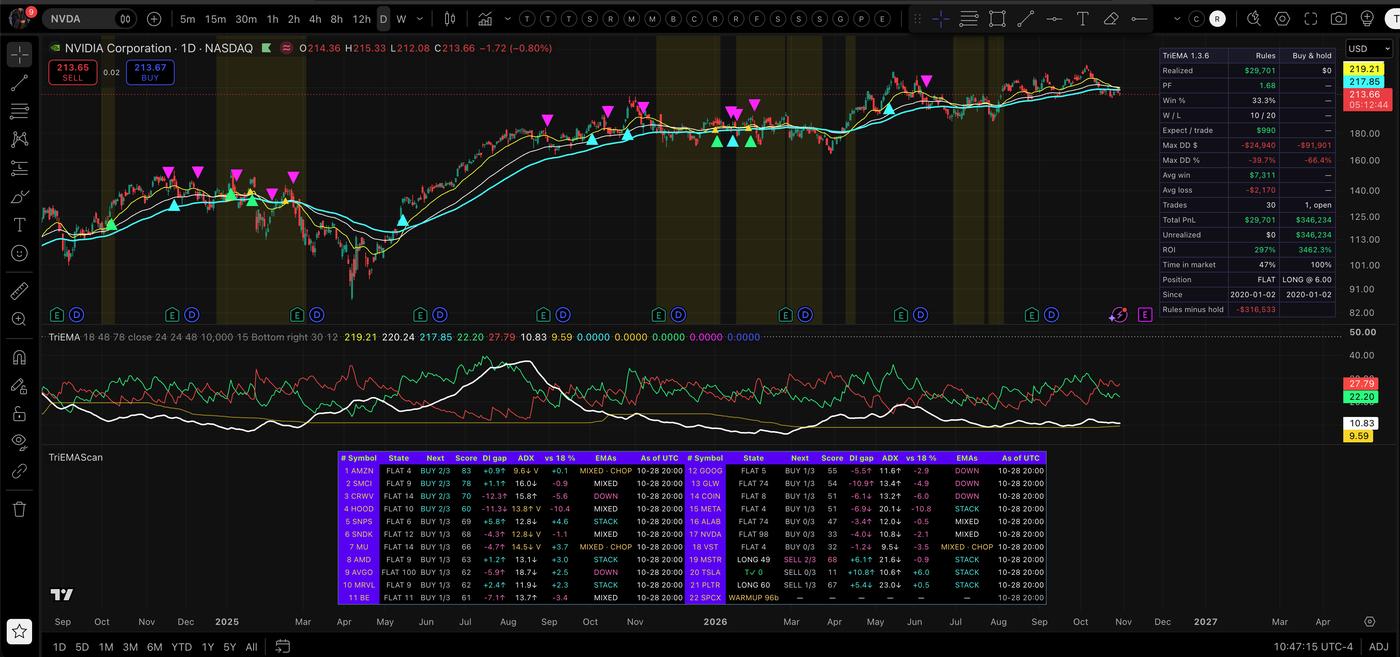Hide all drawings with the eye icon
Image resolution: width=1400 pixels, height=657 pixels.
click(19, 441)
